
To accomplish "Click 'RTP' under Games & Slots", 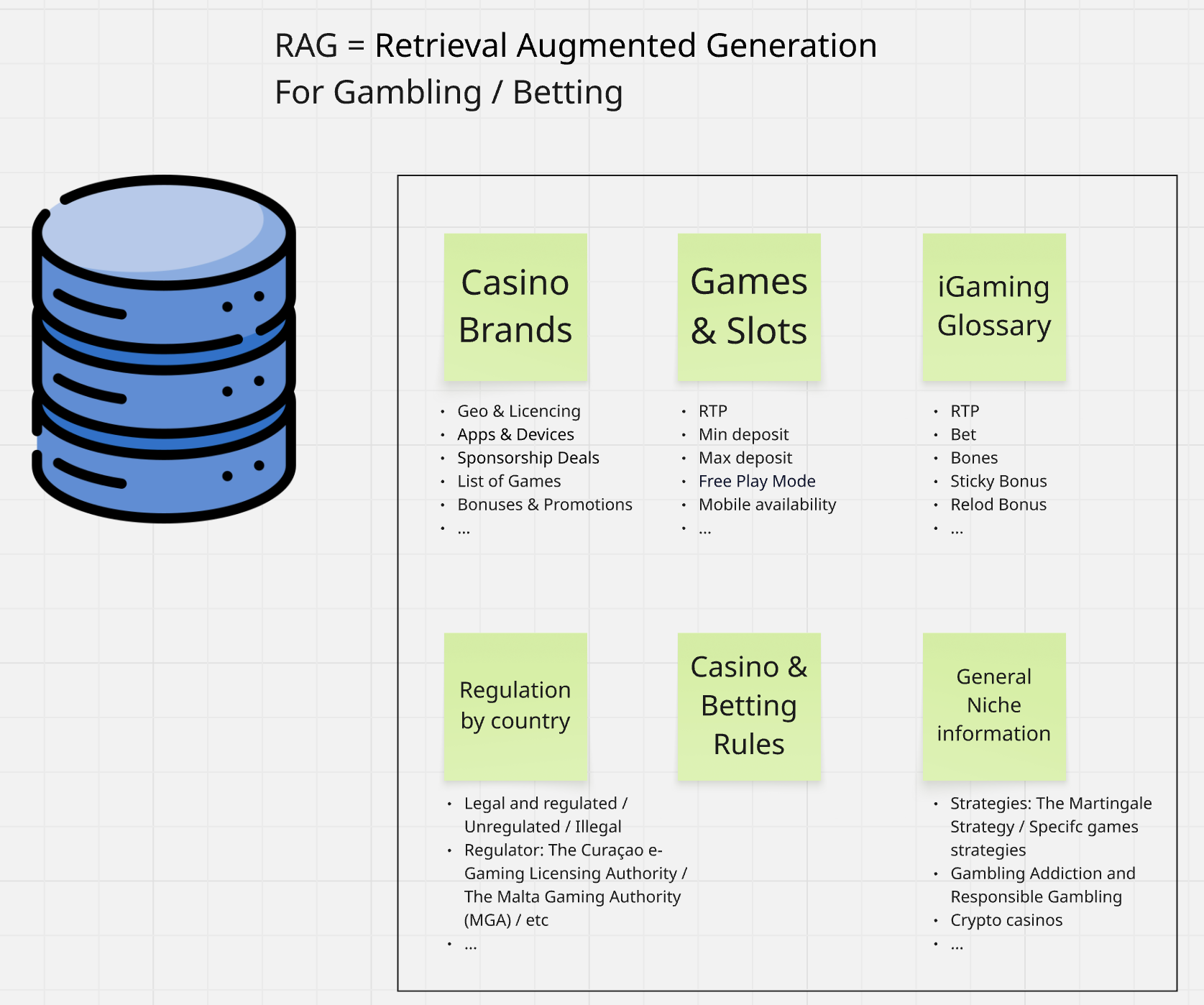I will (x=713, y=411).
